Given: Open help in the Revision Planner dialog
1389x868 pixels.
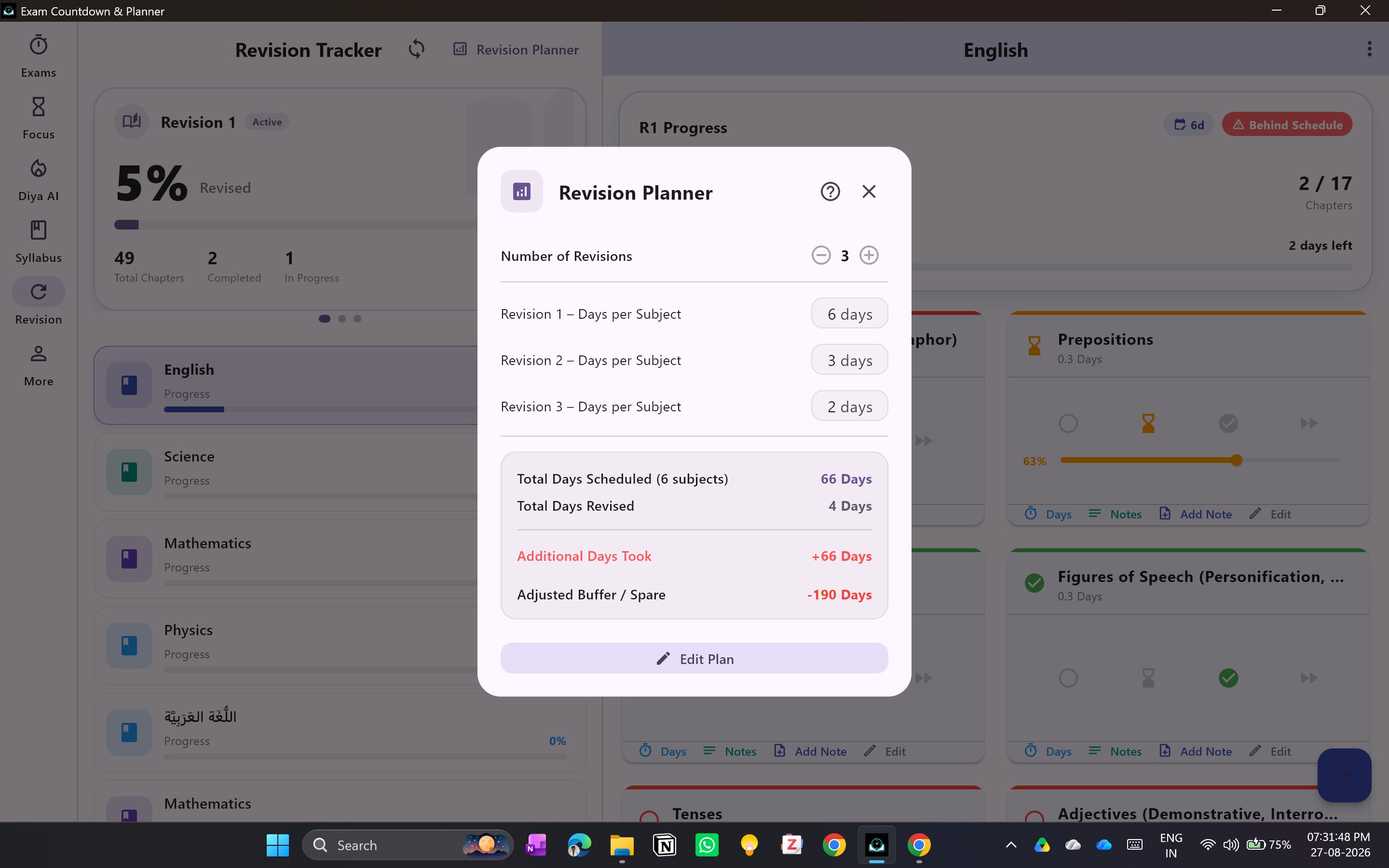Looking at the screenshot, I should [830, 191].
